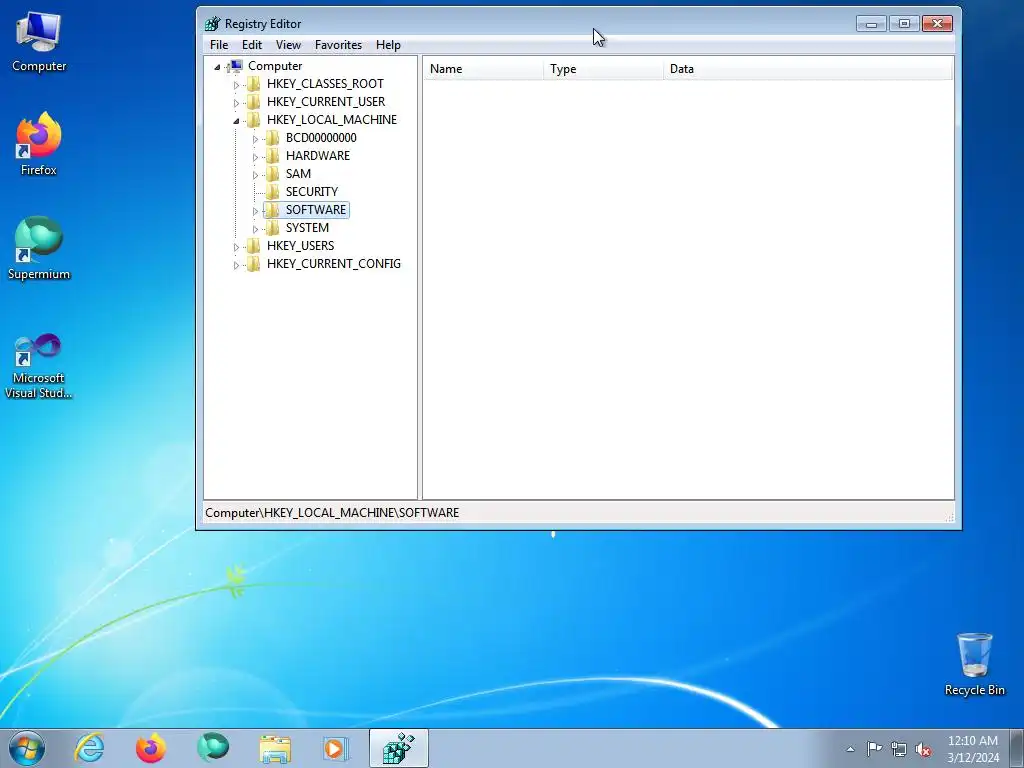Viewport: 1024px width, 768px height.
Task: Click SYSTEM folder icon
Action: 272,227
